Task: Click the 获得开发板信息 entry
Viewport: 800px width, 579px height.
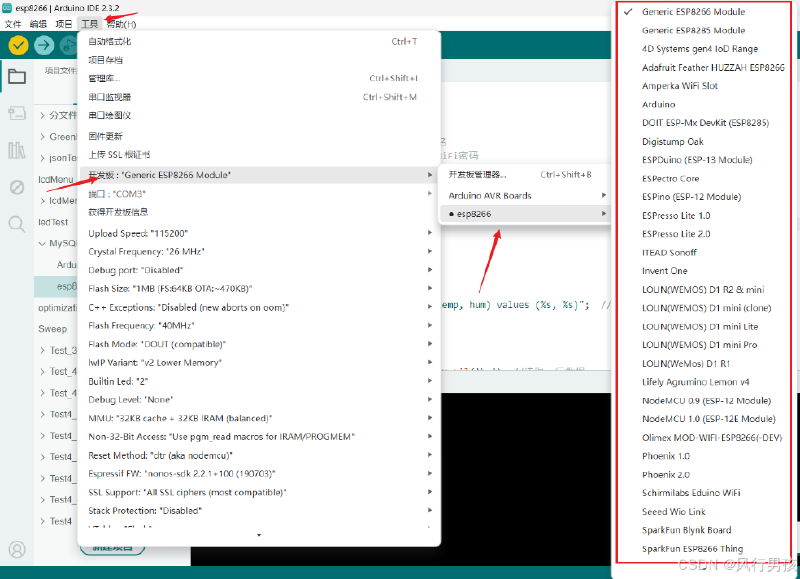Action: tap(259, 212)
